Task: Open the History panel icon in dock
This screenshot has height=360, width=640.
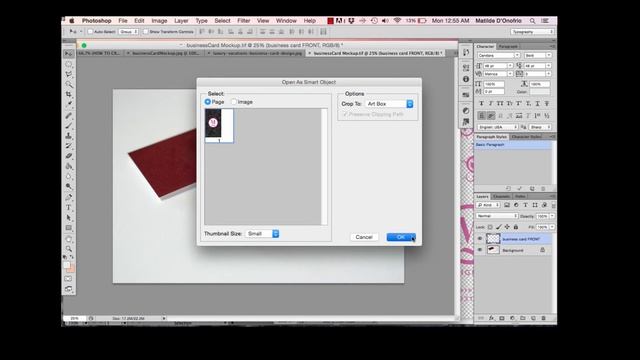Action: (466, 52)
